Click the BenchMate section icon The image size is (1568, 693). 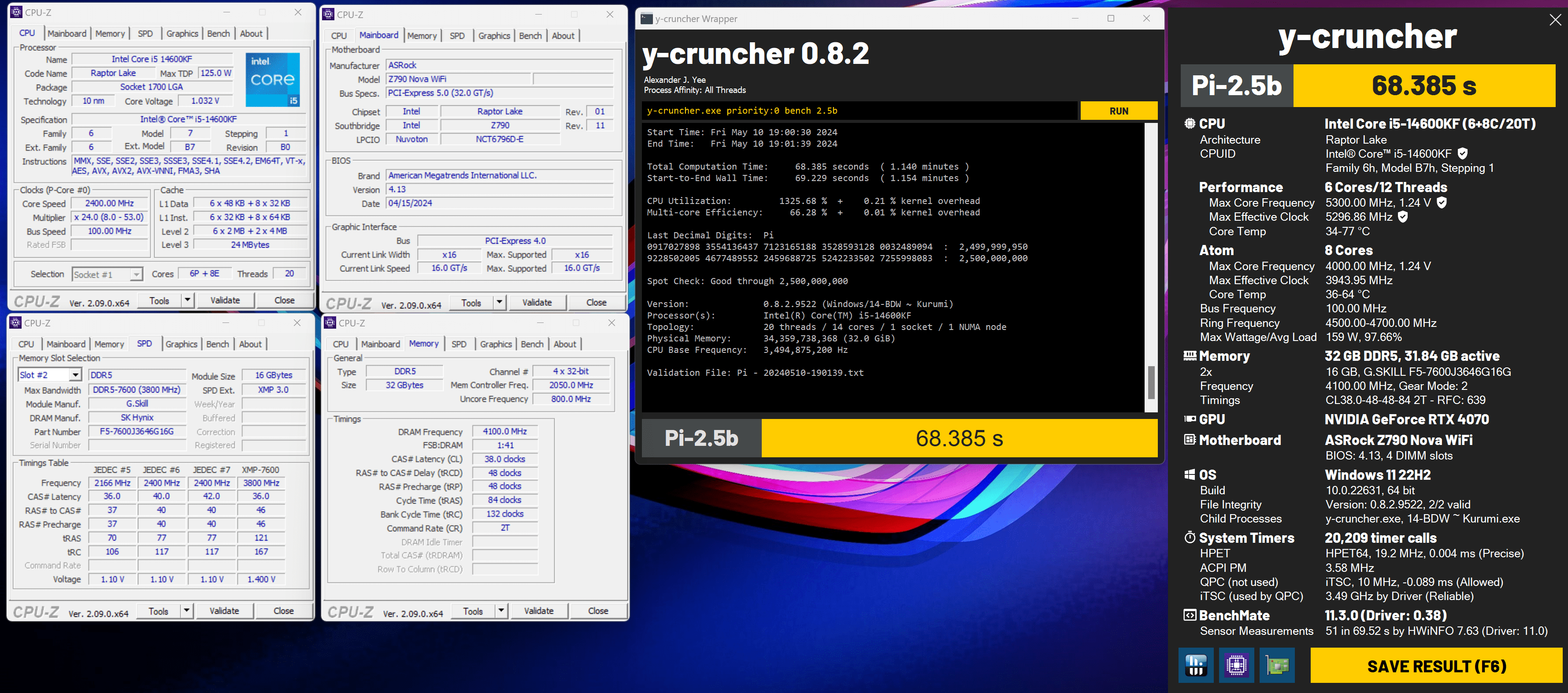[x=1190, y=615]
